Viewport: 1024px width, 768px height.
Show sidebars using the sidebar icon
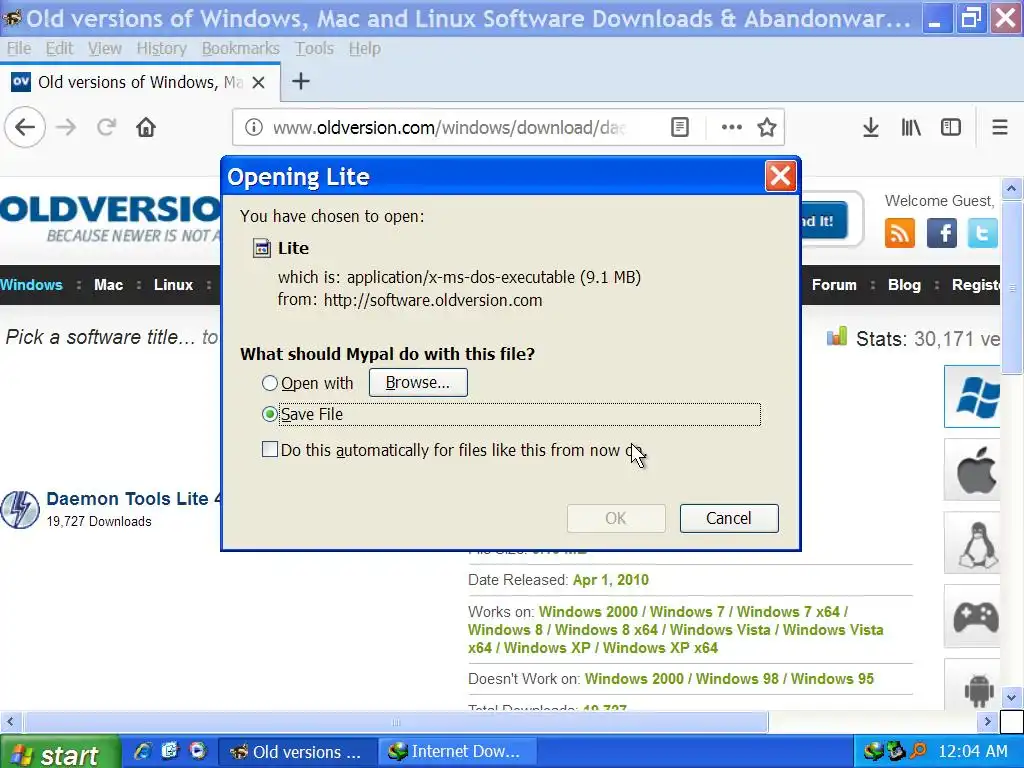click(x=951, y=127)
